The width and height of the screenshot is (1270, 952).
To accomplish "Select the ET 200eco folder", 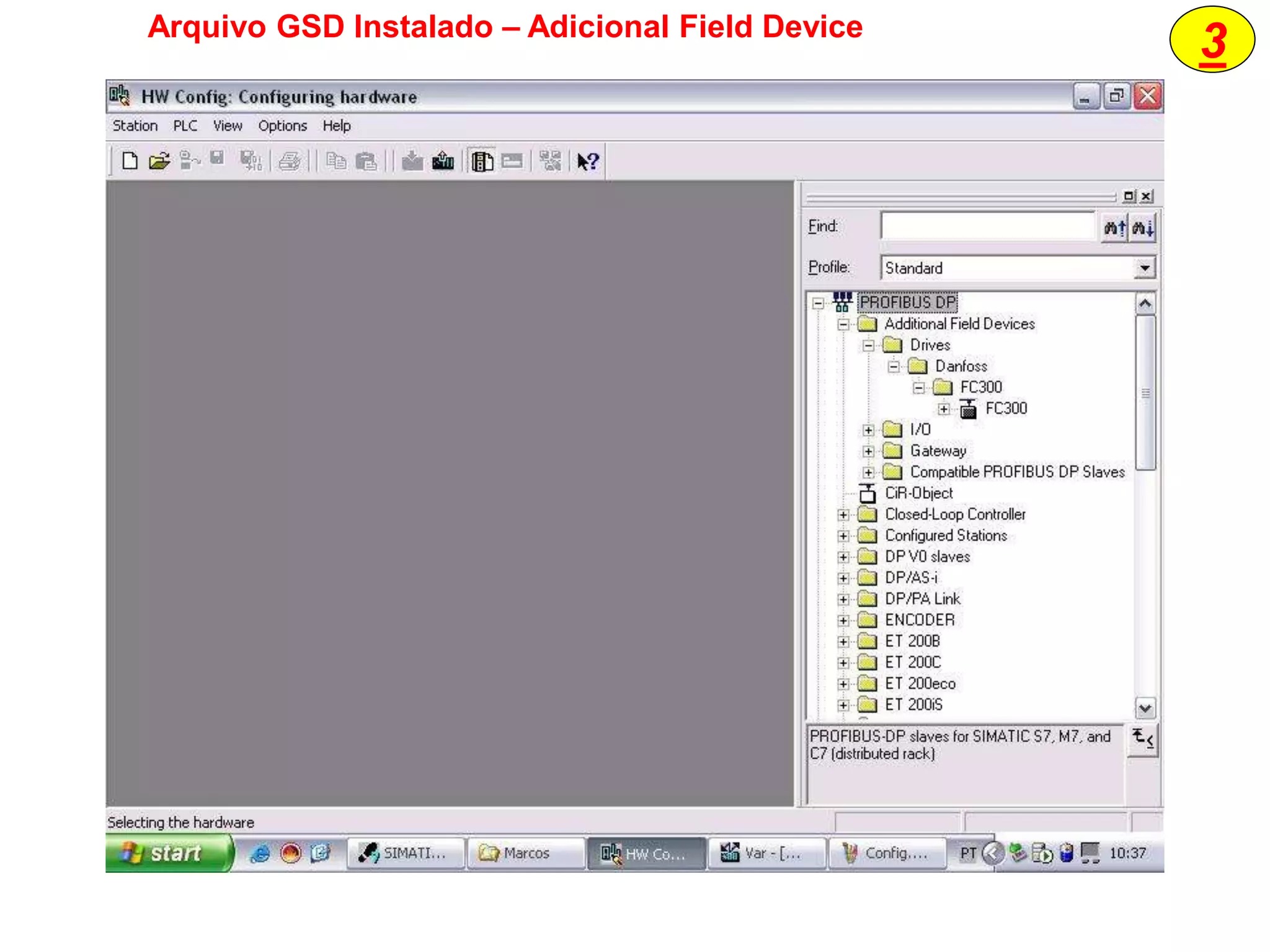I will 920,684.
